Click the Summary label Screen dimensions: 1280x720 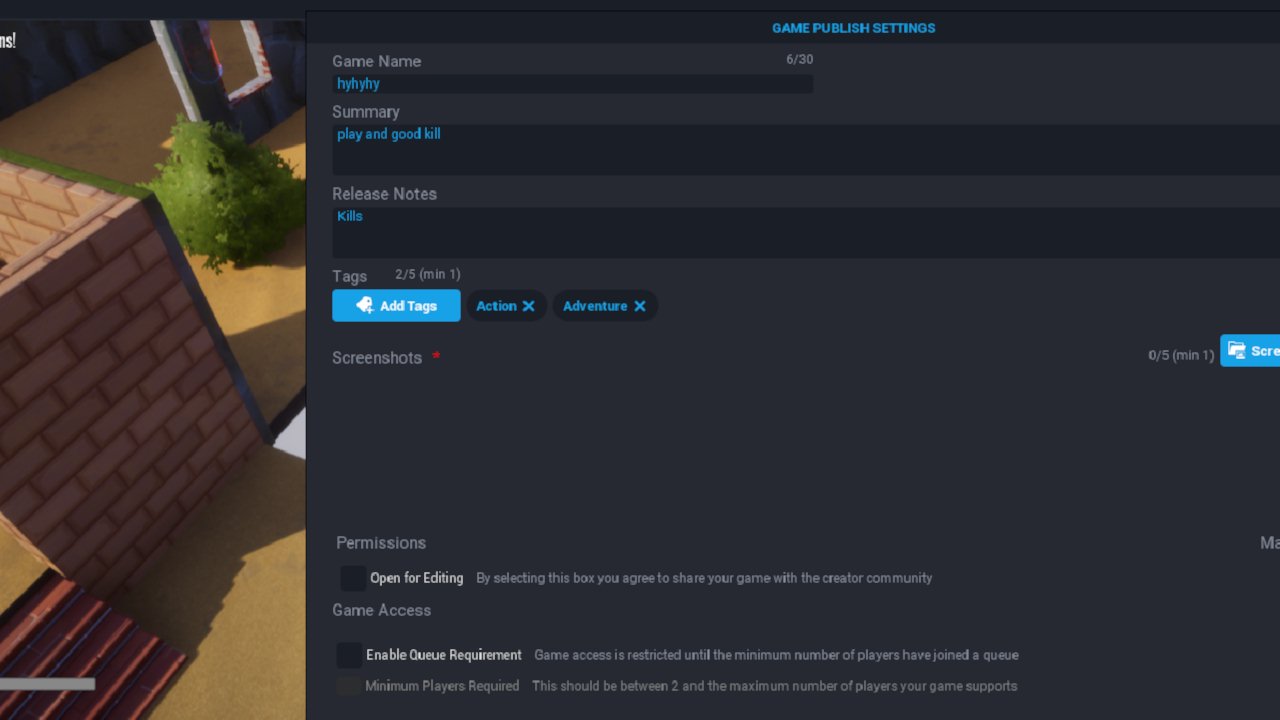[366, 112]
